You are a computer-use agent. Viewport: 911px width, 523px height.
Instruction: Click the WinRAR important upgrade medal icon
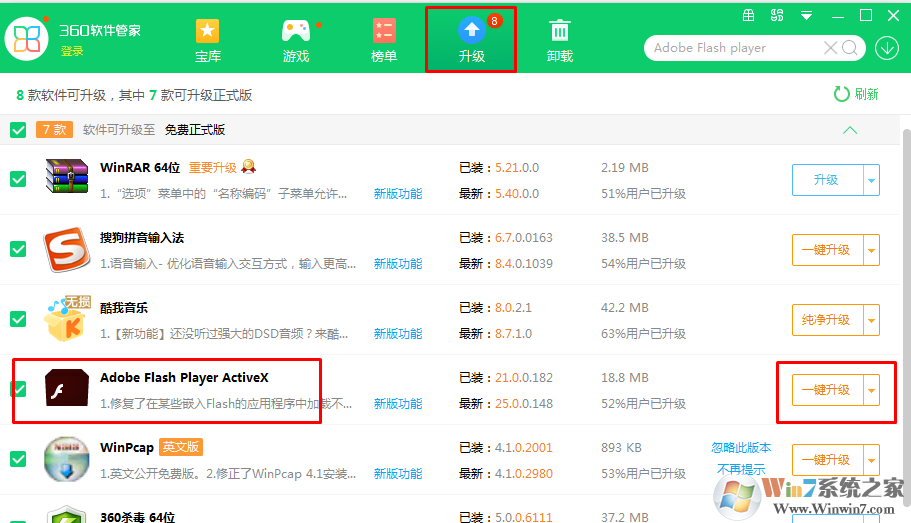point(249,167)
